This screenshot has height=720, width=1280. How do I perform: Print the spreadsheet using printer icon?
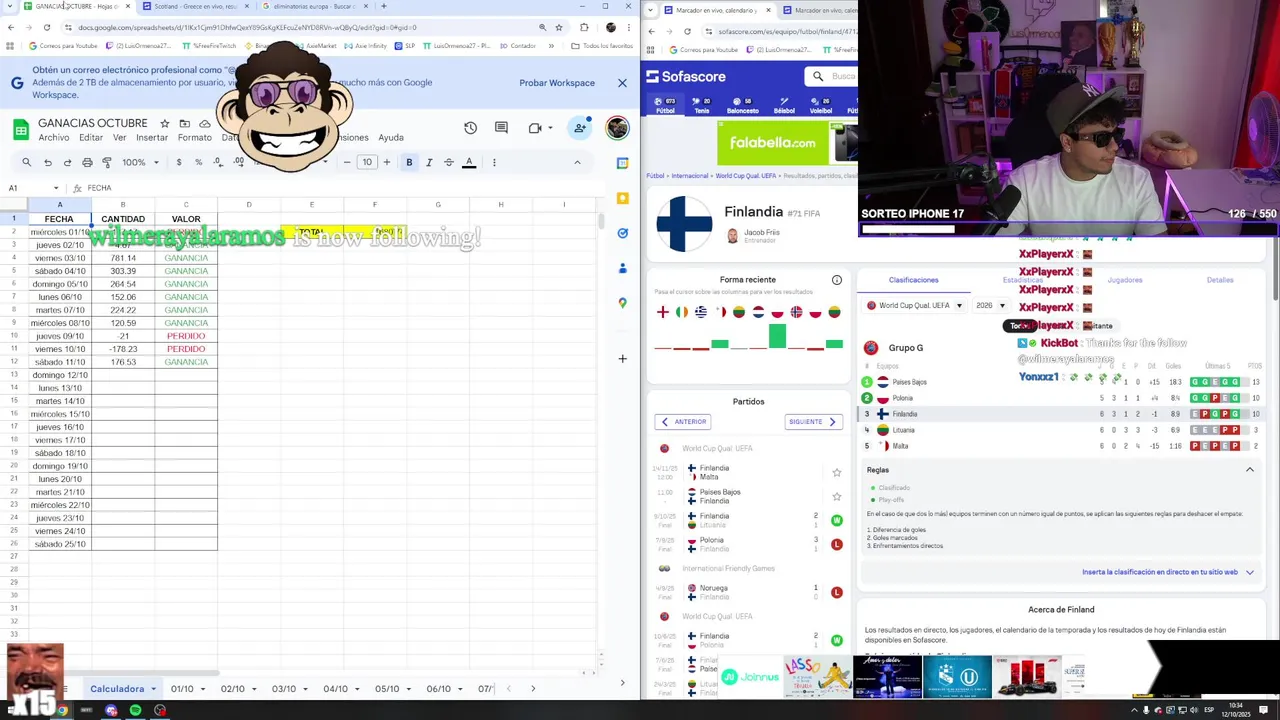click(x=87, y=162)
